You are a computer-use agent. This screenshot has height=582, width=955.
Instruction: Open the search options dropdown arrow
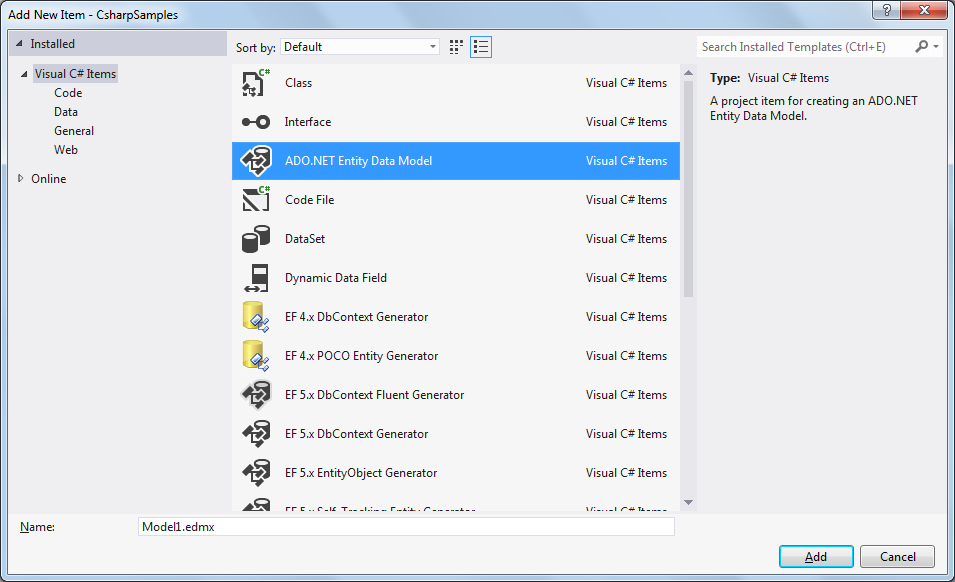point(936,47)
